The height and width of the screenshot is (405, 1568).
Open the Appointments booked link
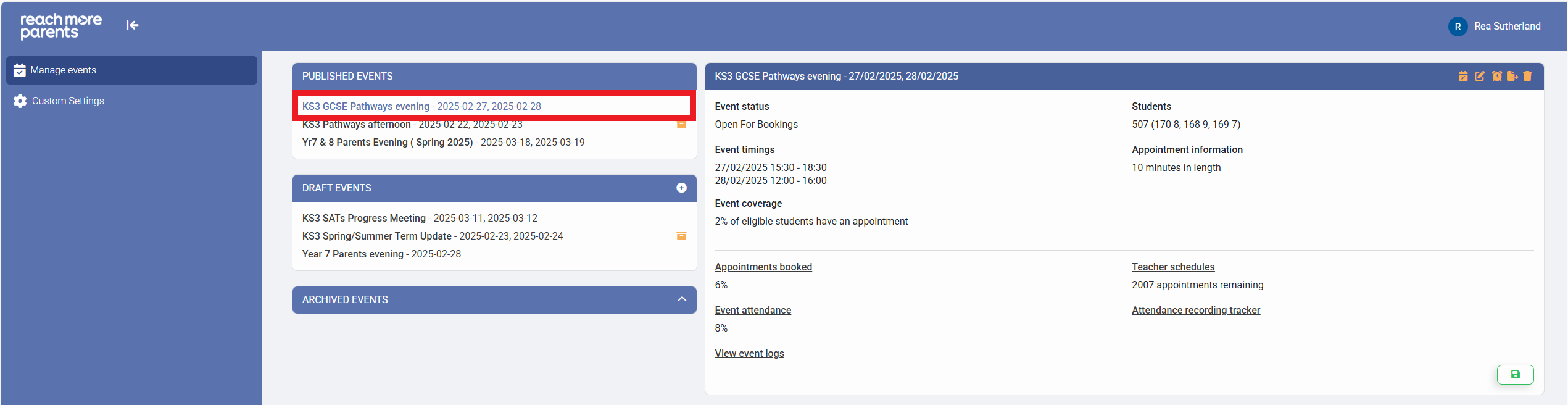click(763, 267)
